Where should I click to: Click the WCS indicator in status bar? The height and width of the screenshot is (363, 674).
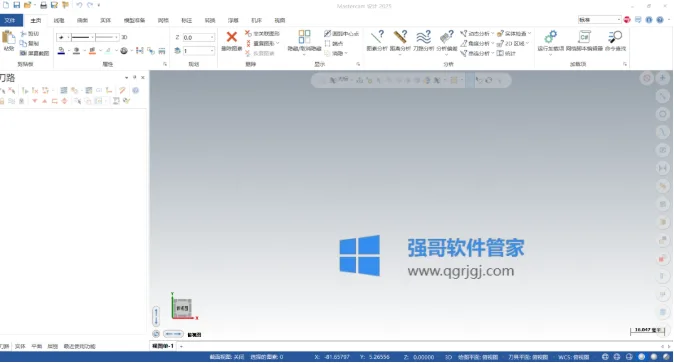click(x=574, y=357)
